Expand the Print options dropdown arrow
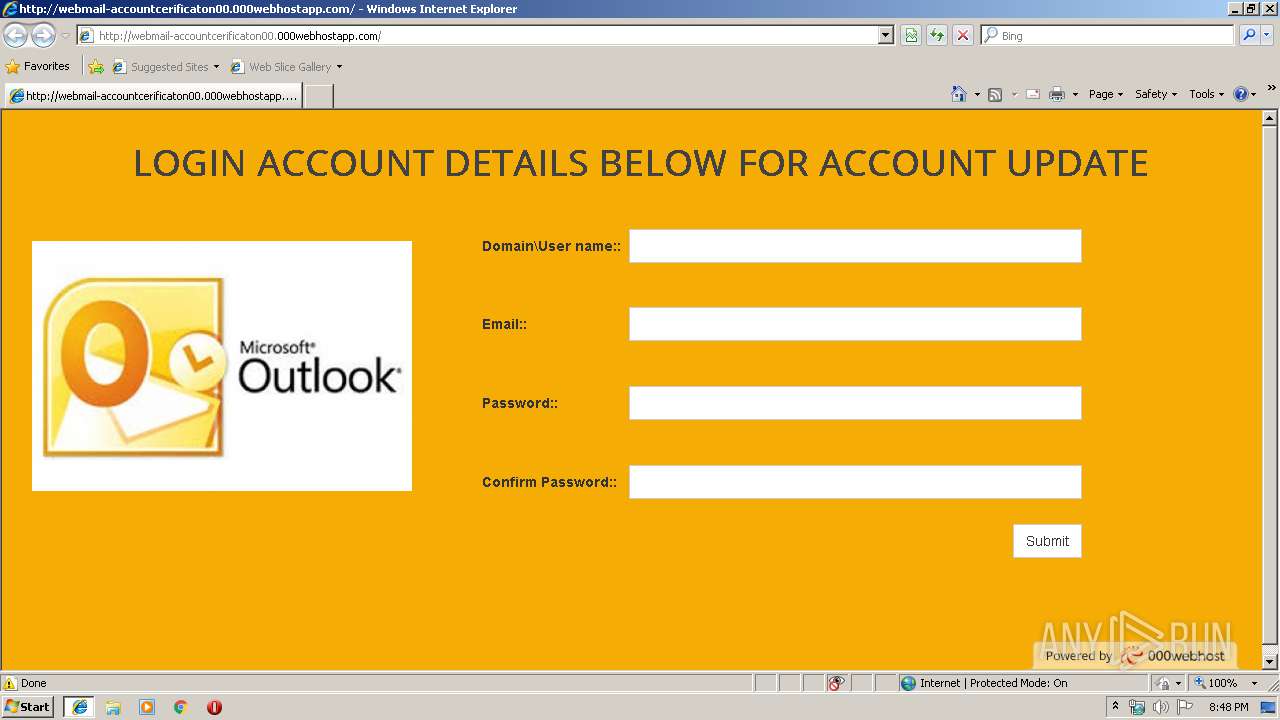 coord(1075,94)
